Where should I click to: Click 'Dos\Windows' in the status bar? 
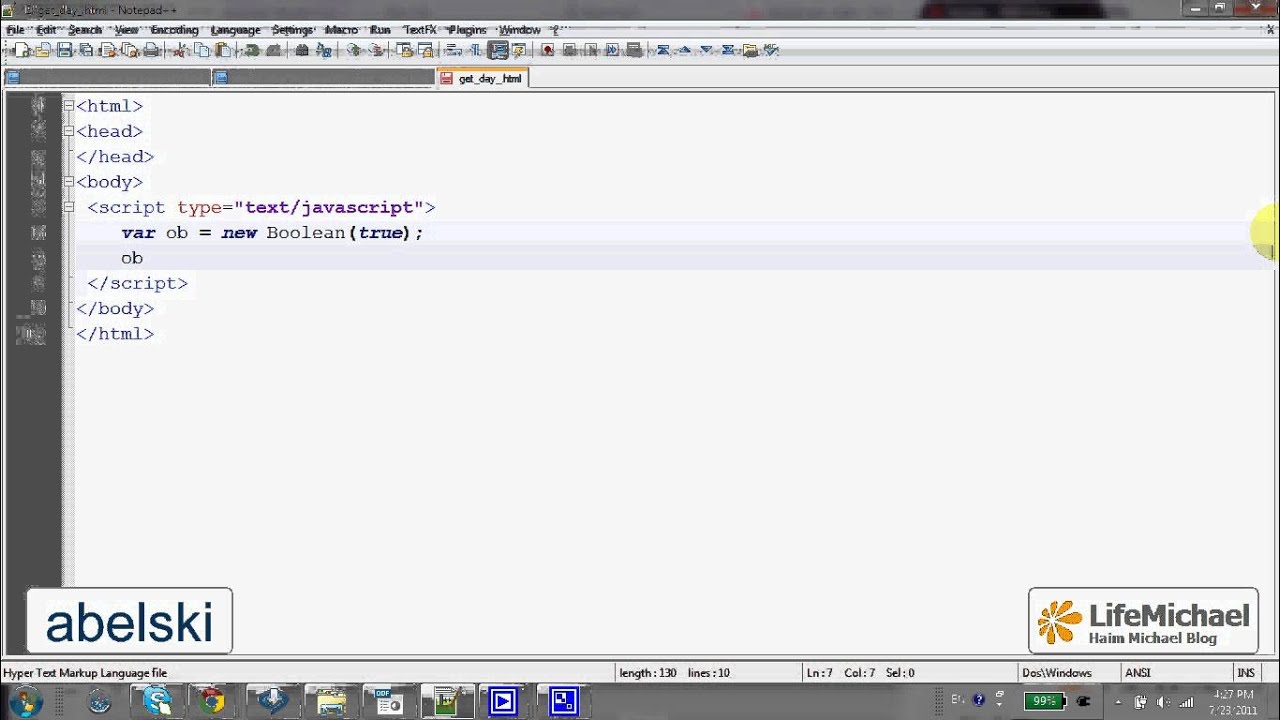click(1057, 673)
